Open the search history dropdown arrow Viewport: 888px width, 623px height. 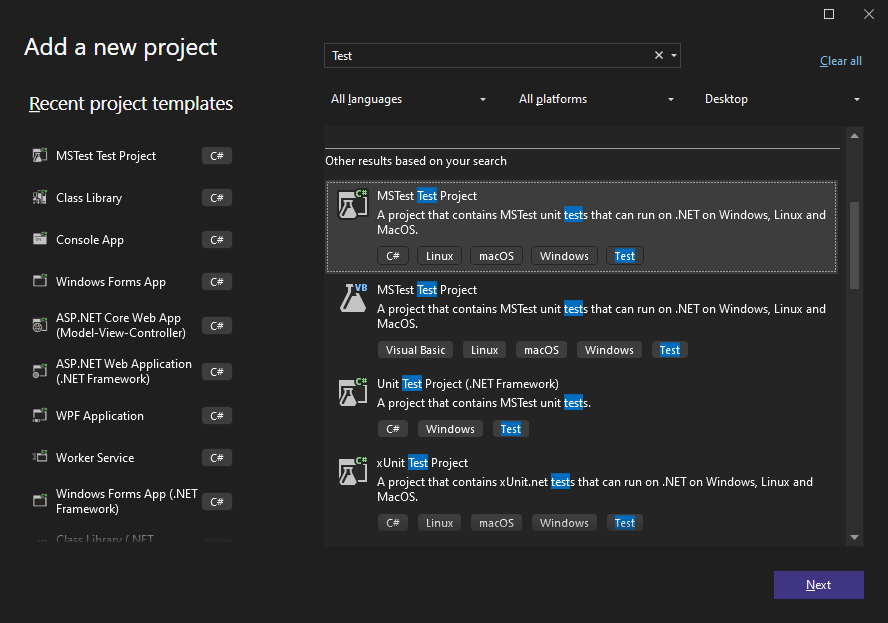click(674, 56)
